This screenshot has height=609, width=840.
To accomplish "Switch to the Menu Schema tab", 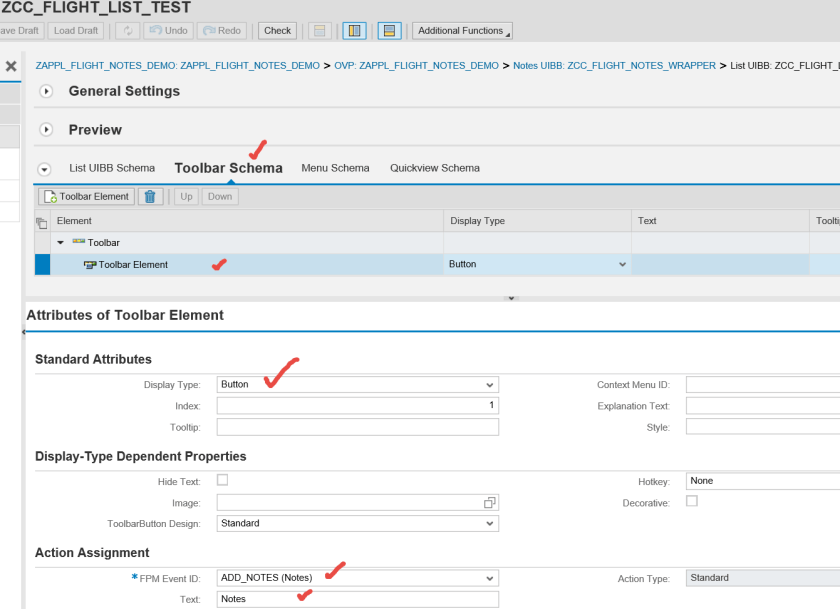I will point(335,168).
